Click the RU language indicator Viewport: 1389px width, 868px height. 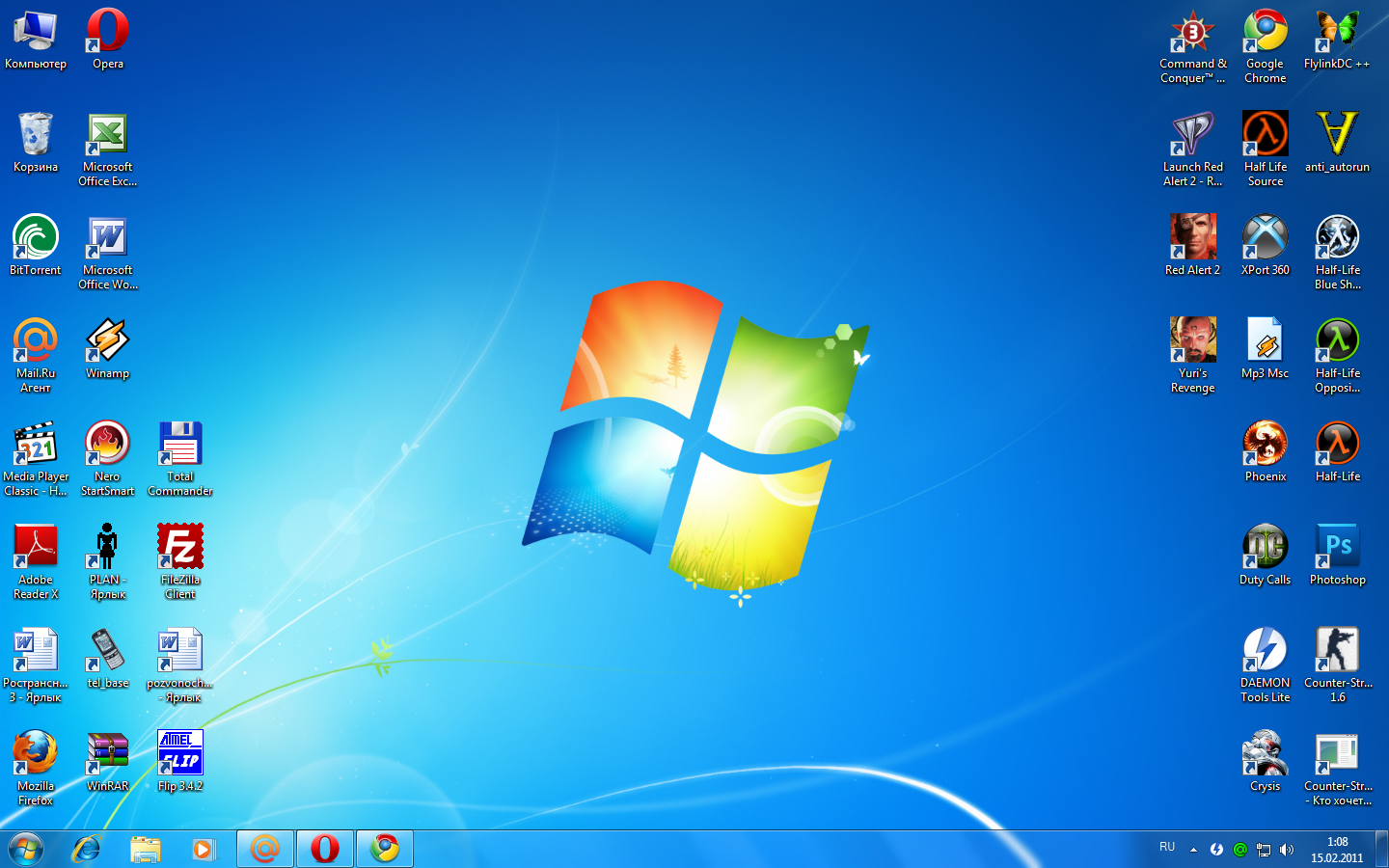(x=1167, y=847)
